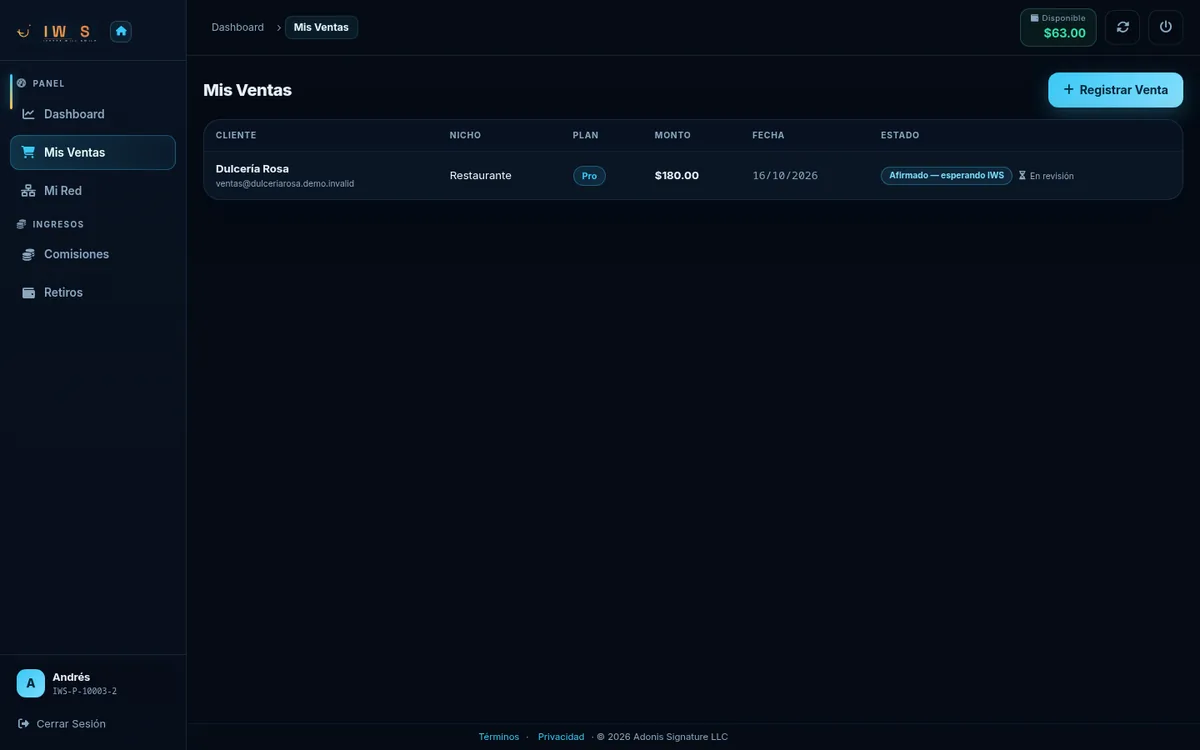Open Retiros in the sidebar
Image resolution: width=1200 pixels, height=750 pixels.
click(x=93, y=292)
